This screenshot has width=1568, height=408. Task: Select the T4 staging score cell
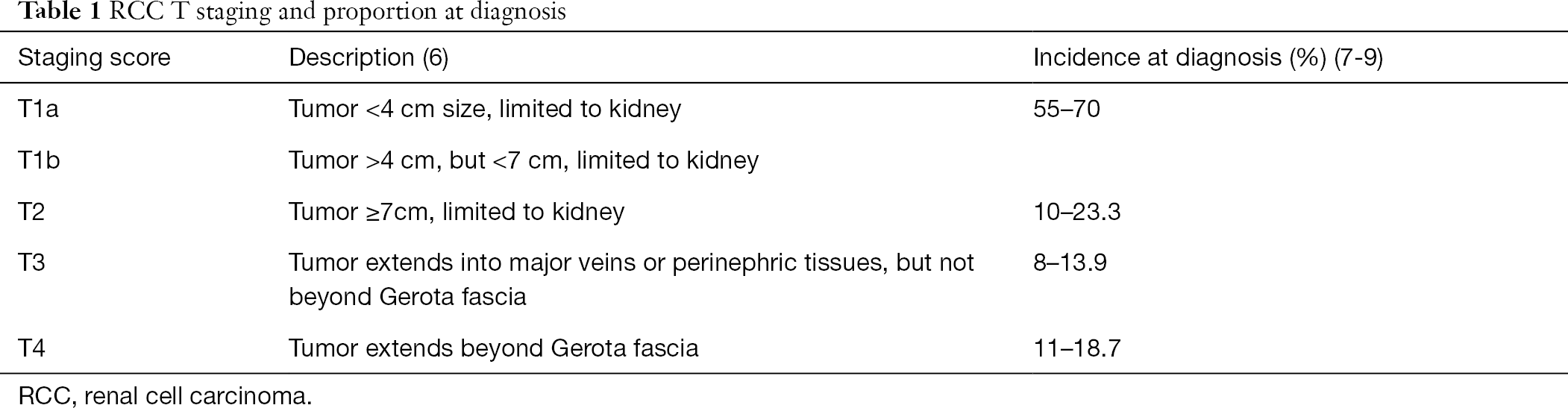point(31,348)
